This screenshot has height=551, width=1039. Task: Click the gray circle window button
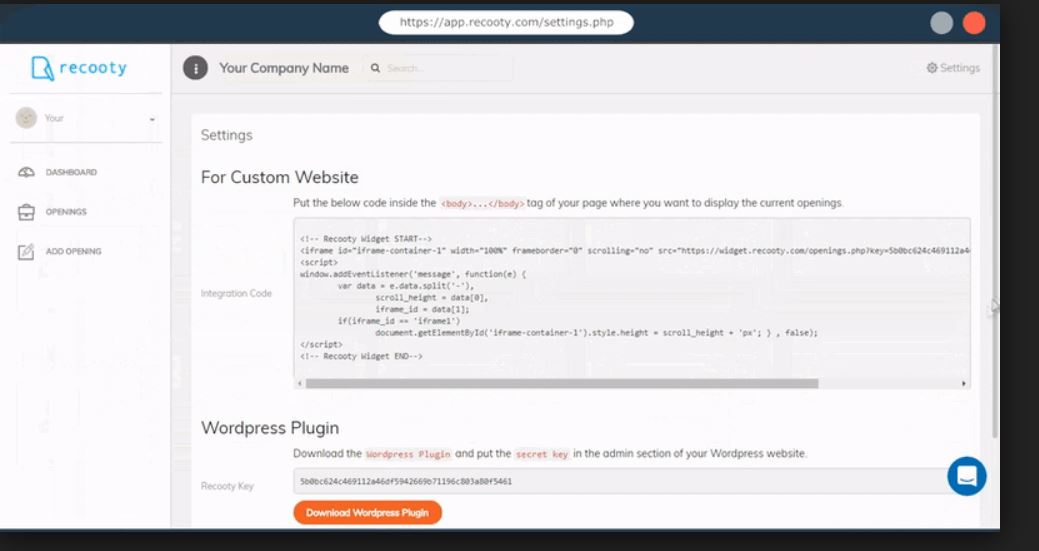click(941, 23)
